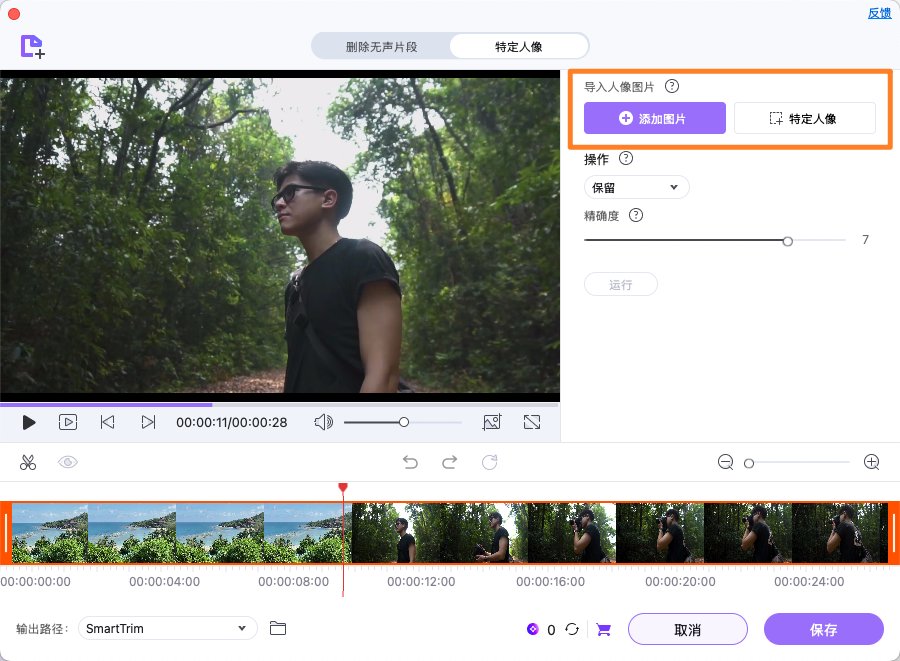Mute the speaker icon in playback bar

click(x=322, y=422)
